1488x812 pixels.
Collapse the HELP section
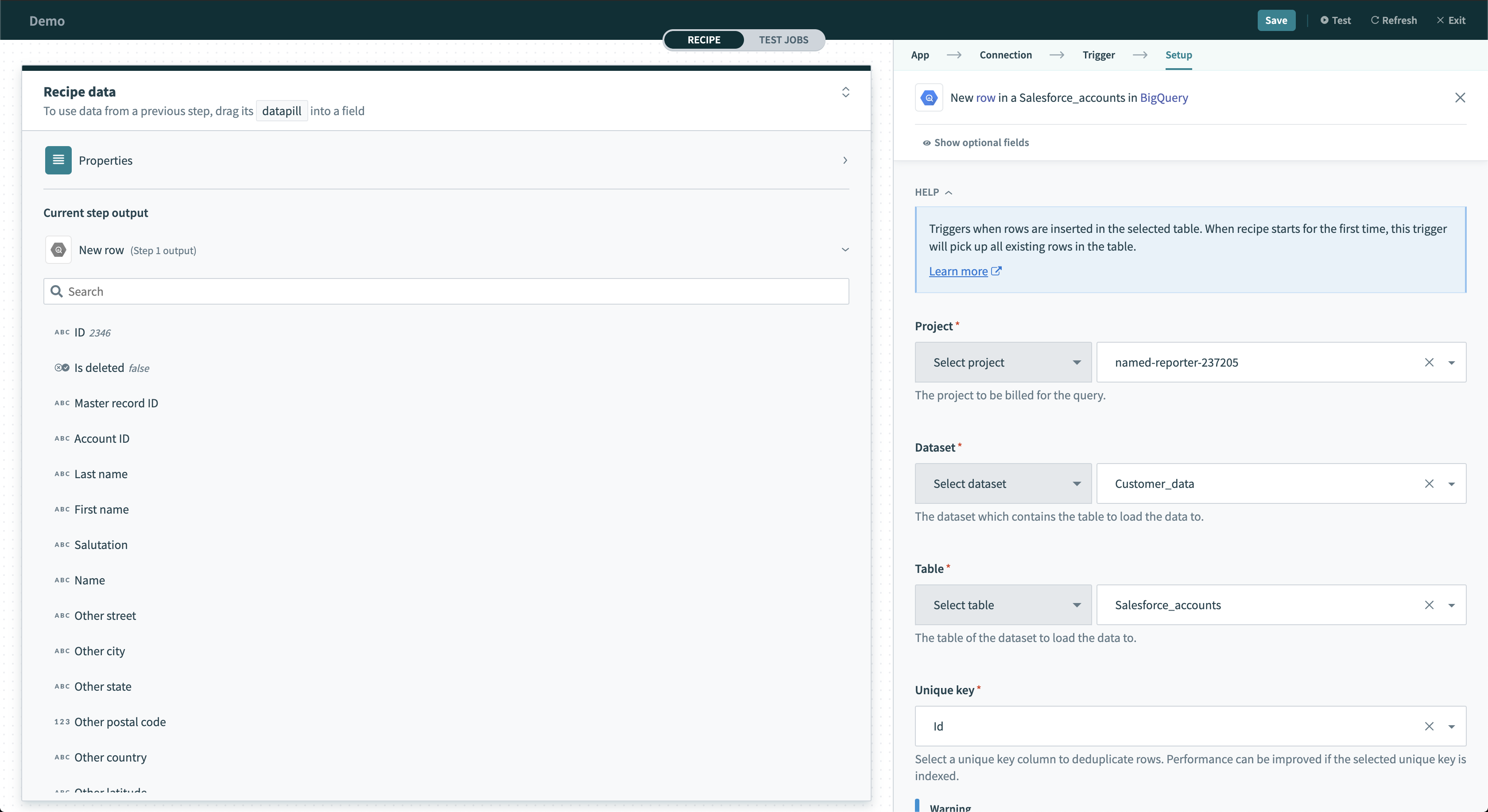933,192
